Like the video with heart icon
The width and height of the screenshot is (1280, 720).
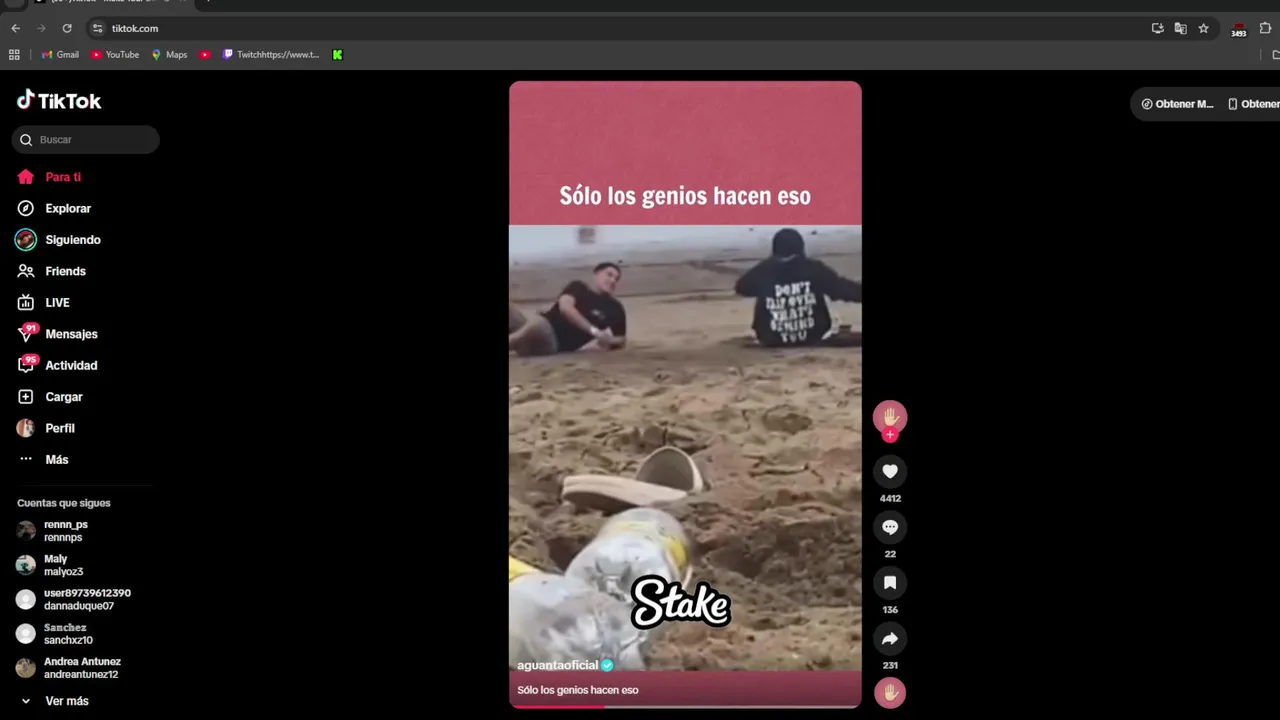click(890, 471)
